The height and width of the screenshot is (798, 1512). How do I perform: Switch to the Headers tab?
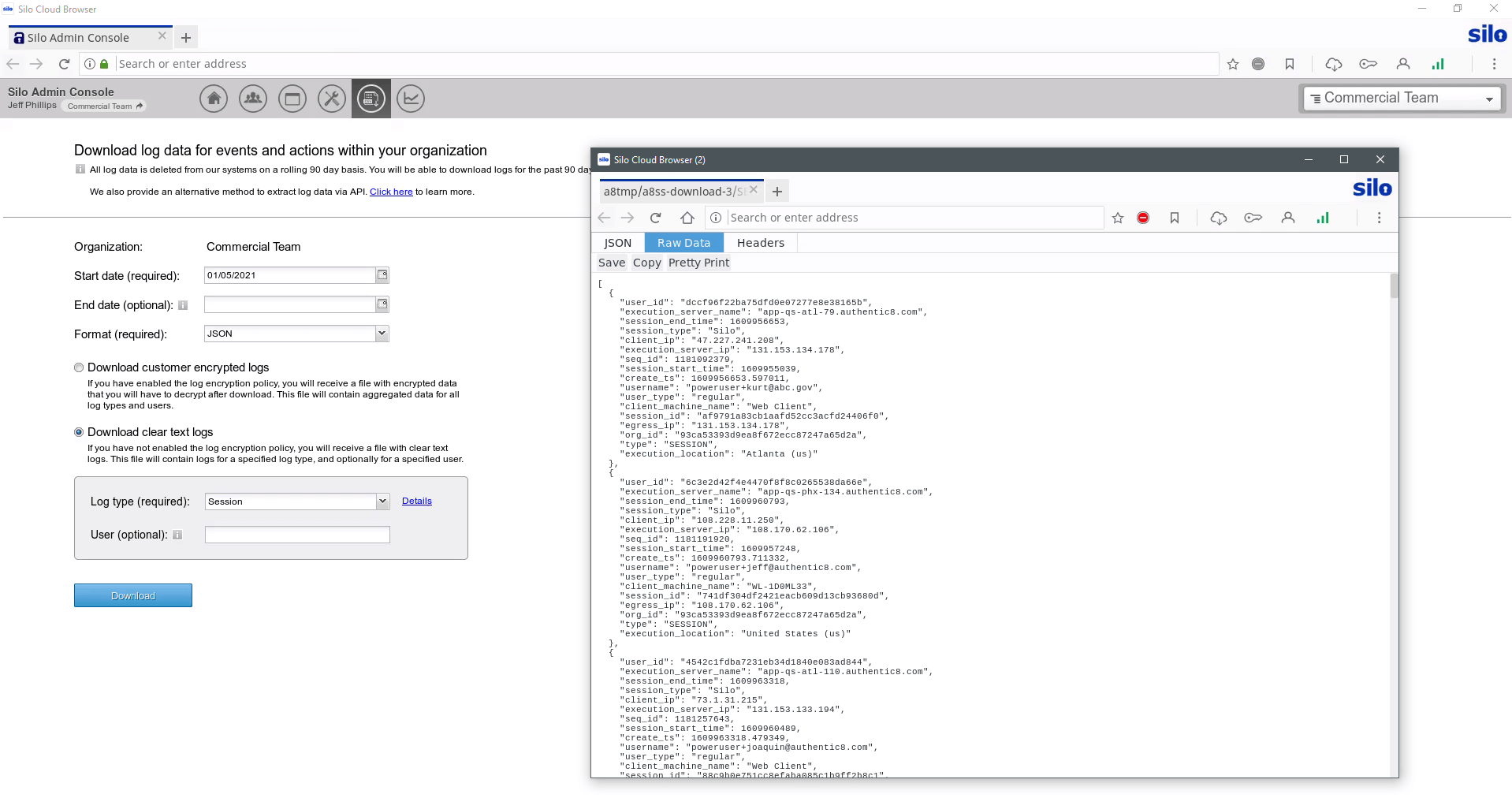[761, 243]
